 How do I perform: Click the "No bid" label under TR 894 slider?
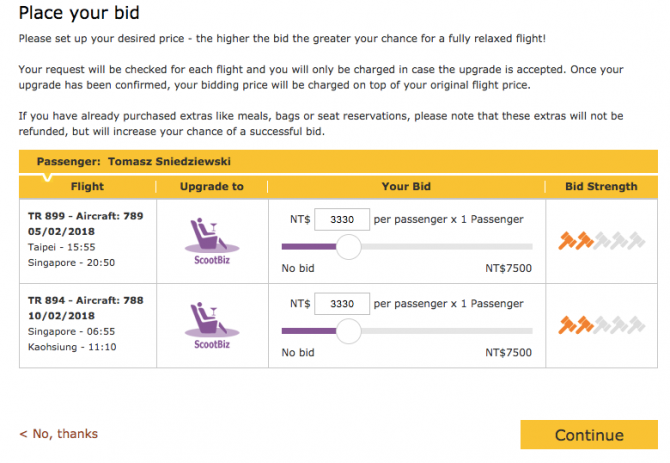(x=298, y=353)
